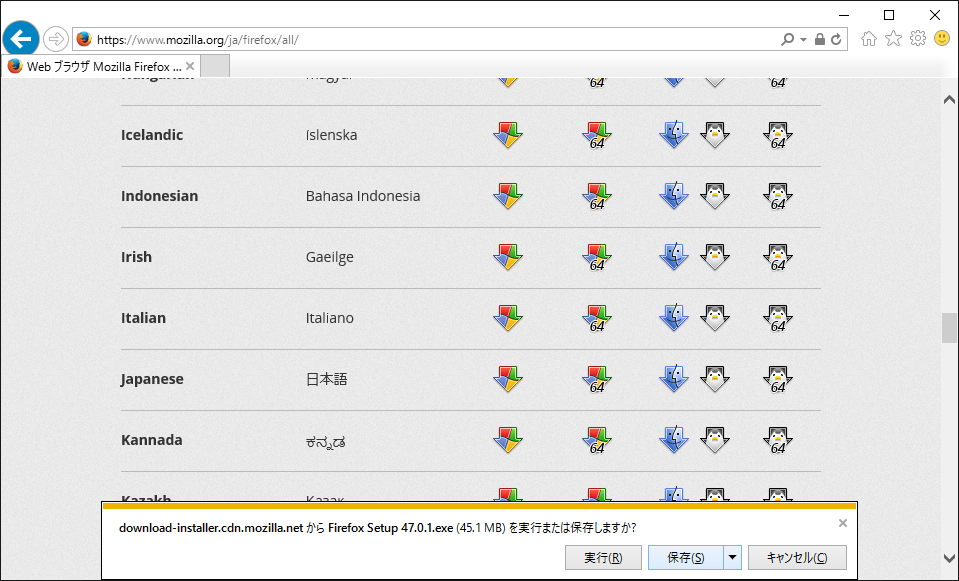The width and height of the screenshot is (959, 581).
Task: Click the キャンセル(C) cancel button
Action: (x=796, y=558)
